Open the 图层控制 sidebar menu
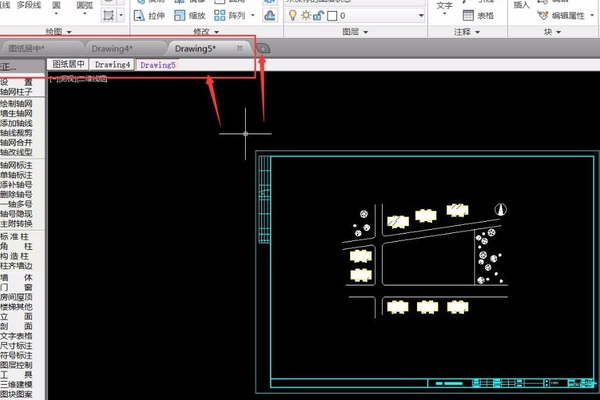The image size is (600, 400). (16, 365)
